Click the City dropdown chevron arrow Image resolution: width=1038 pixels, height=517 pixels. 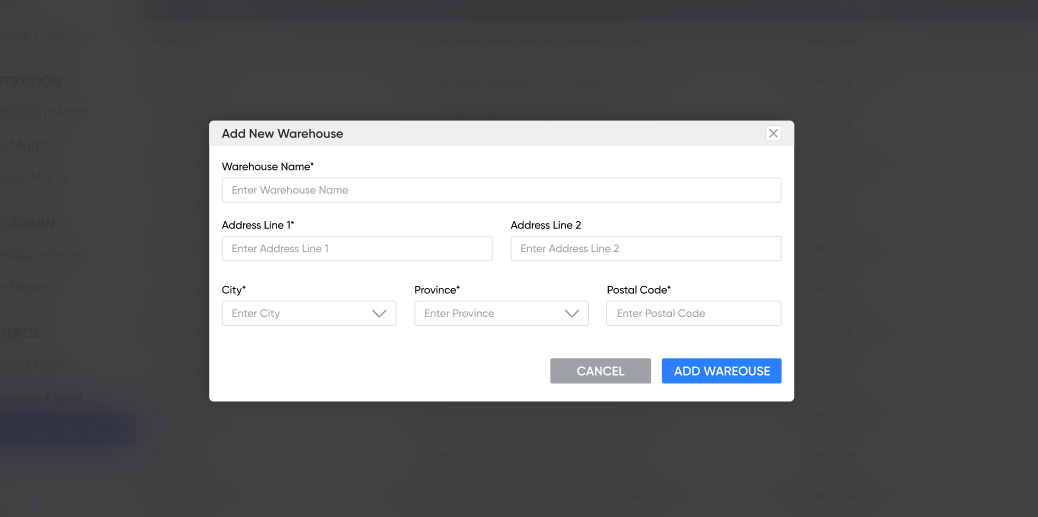379,313
